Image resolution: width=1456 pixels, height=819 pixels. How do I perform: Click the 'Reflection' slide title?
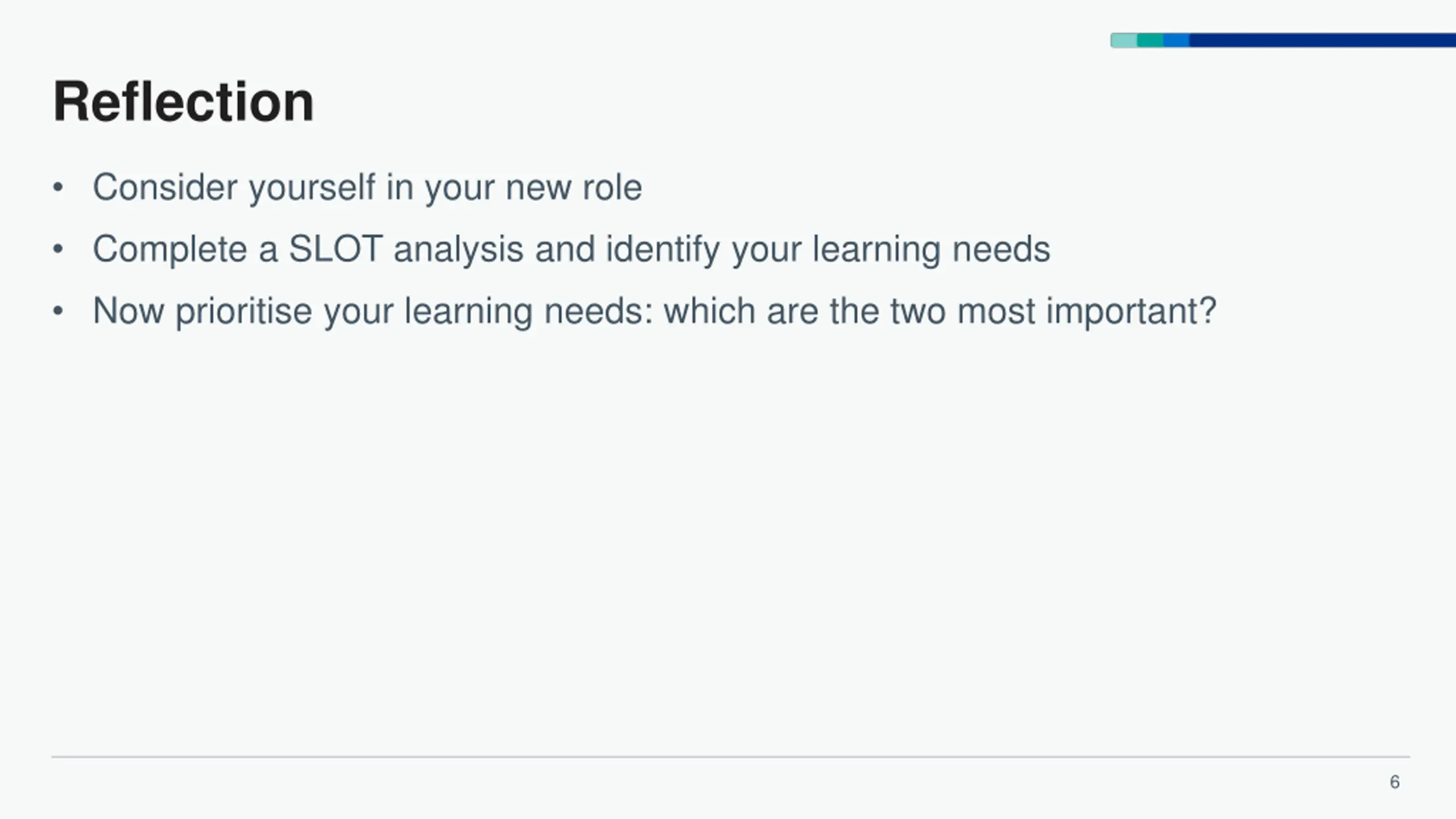click(183, 102)
